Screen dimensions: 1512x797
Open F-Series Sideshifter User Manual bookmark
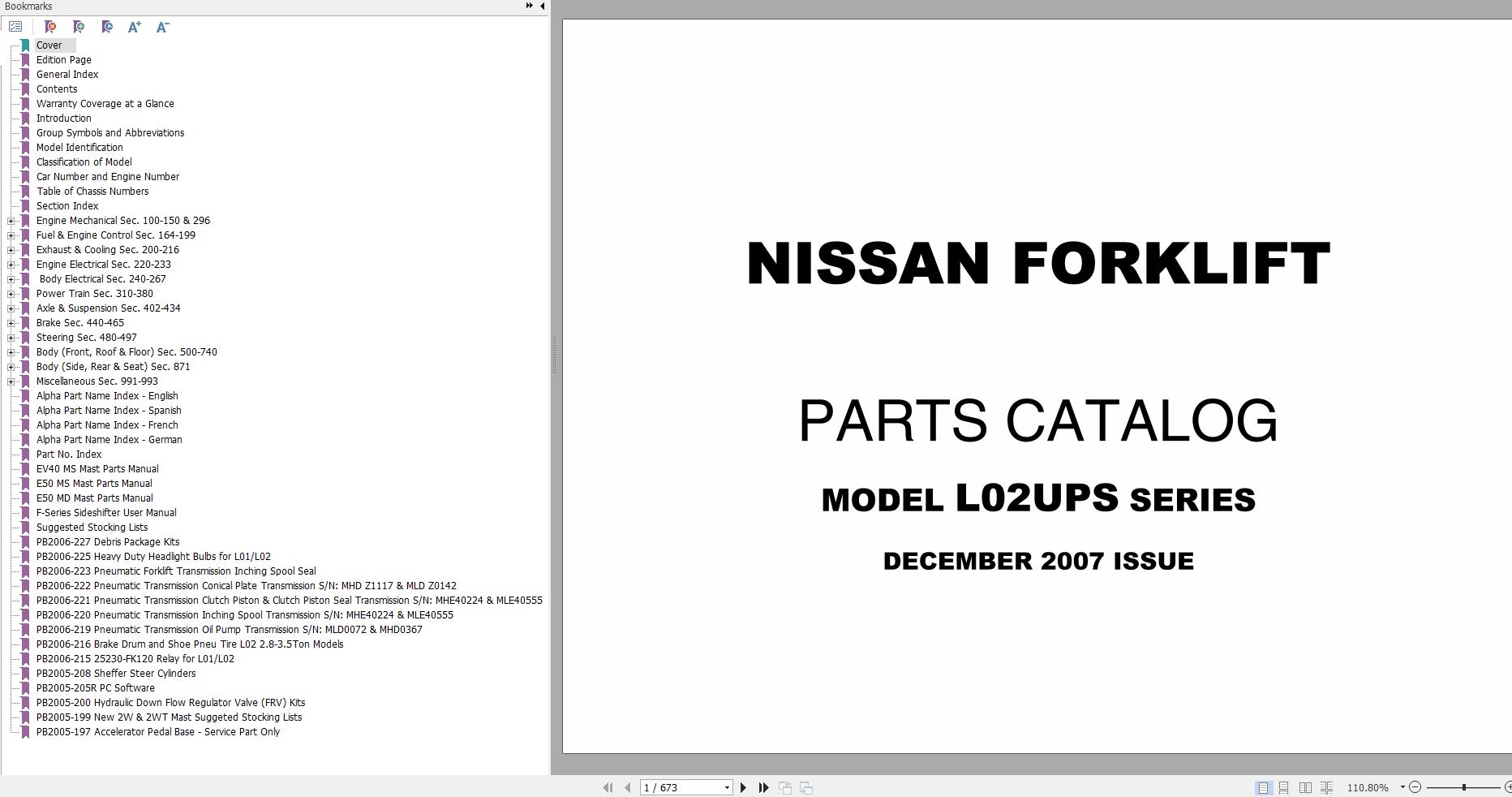pos(106,513)
